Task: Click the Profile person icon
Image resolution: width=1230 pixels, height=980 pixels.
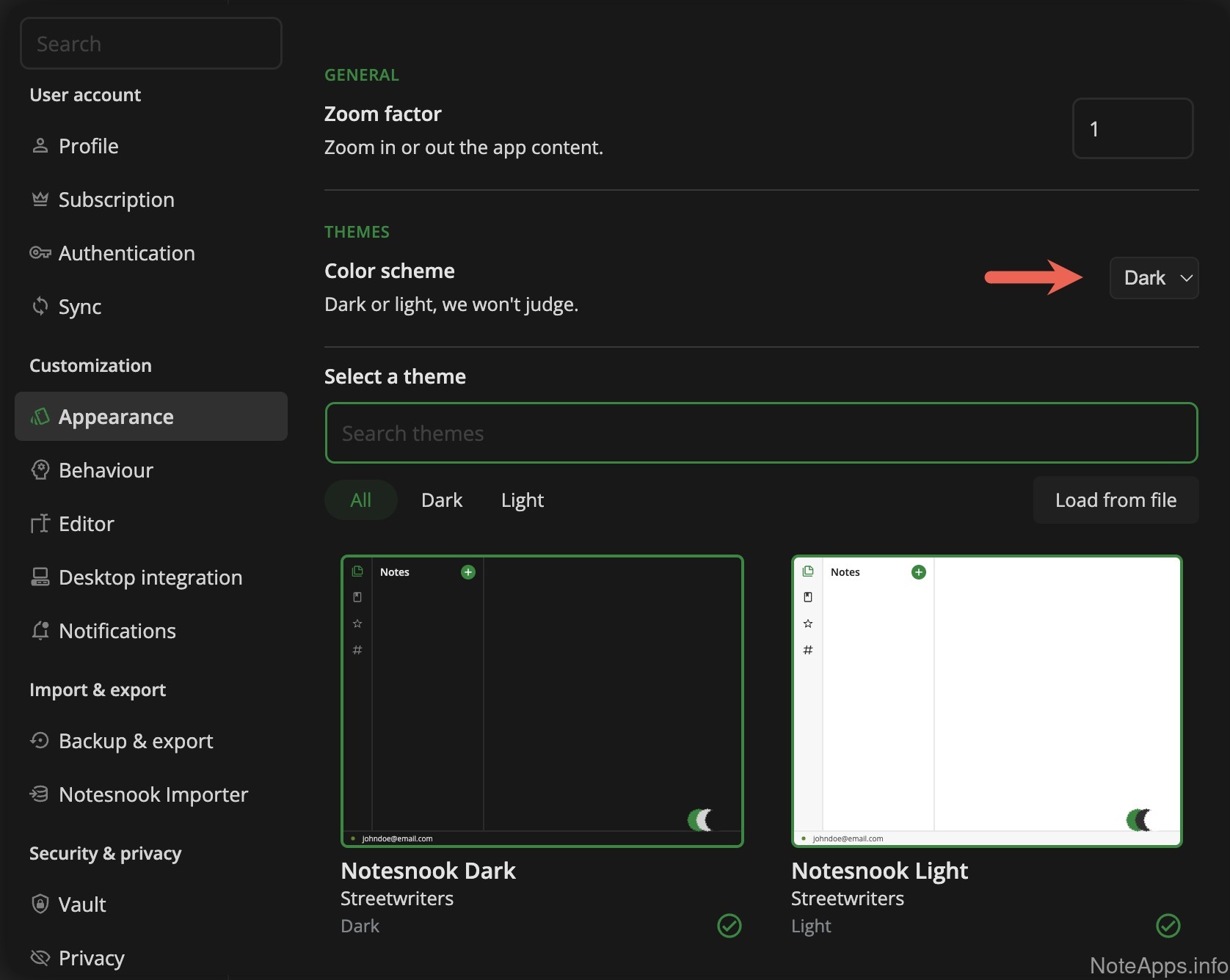Action: pyautogui.click(x=40, y=146)
